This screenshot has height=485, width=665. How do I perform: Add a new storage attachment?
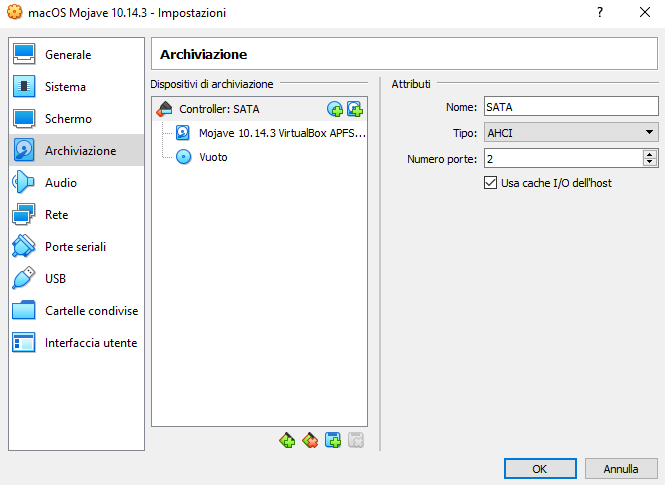coord(333,440)
